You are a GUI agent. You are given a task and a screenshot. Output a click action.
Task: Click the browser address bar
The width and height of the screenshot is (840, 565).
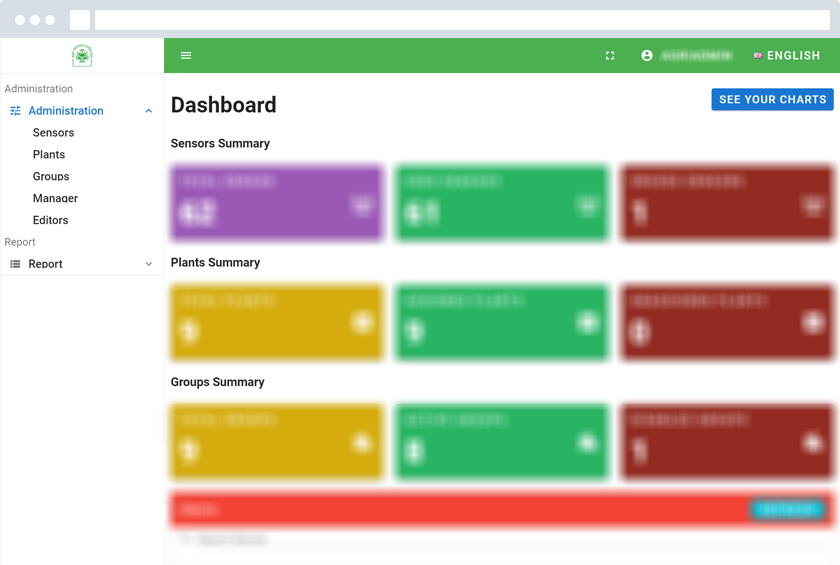(x=462, y=20)
